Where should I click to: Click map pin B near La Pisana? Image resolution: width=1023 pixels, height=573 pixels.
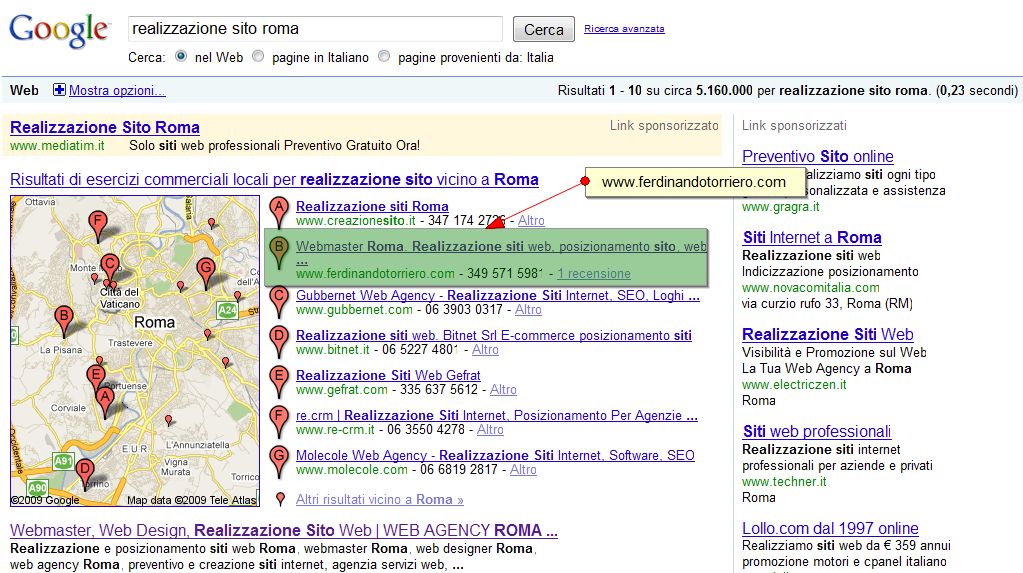(x=64, y=320)
